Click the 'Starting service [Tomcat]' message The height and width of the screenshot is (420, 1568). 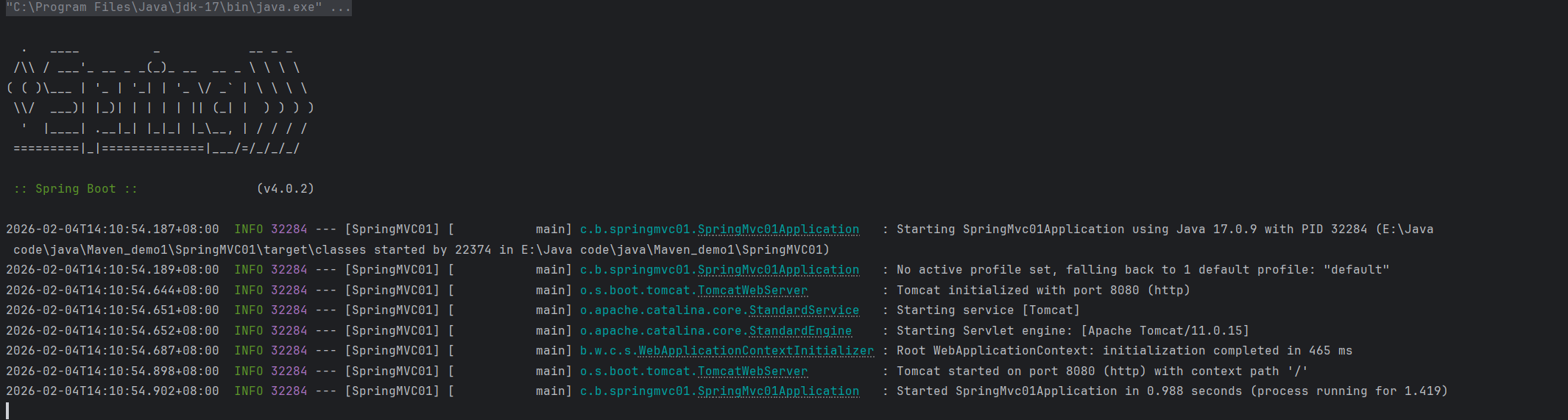click(988, 310)
